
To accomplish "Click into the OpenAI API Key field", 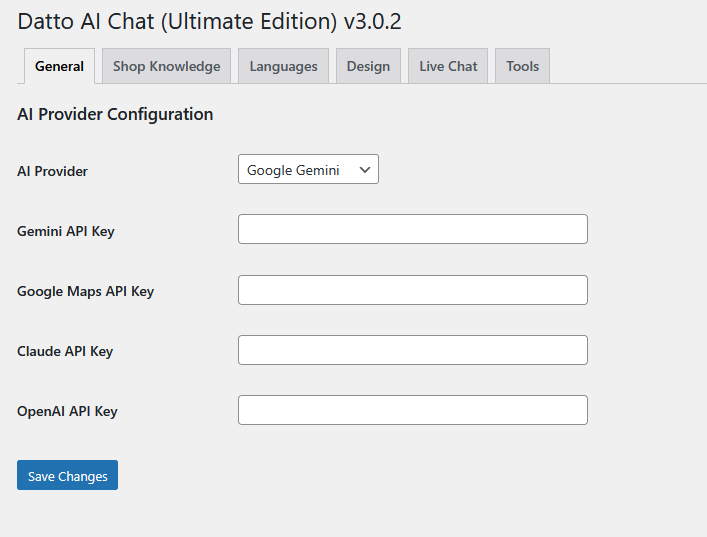I will pyautogui.click(x=412, y=410).
